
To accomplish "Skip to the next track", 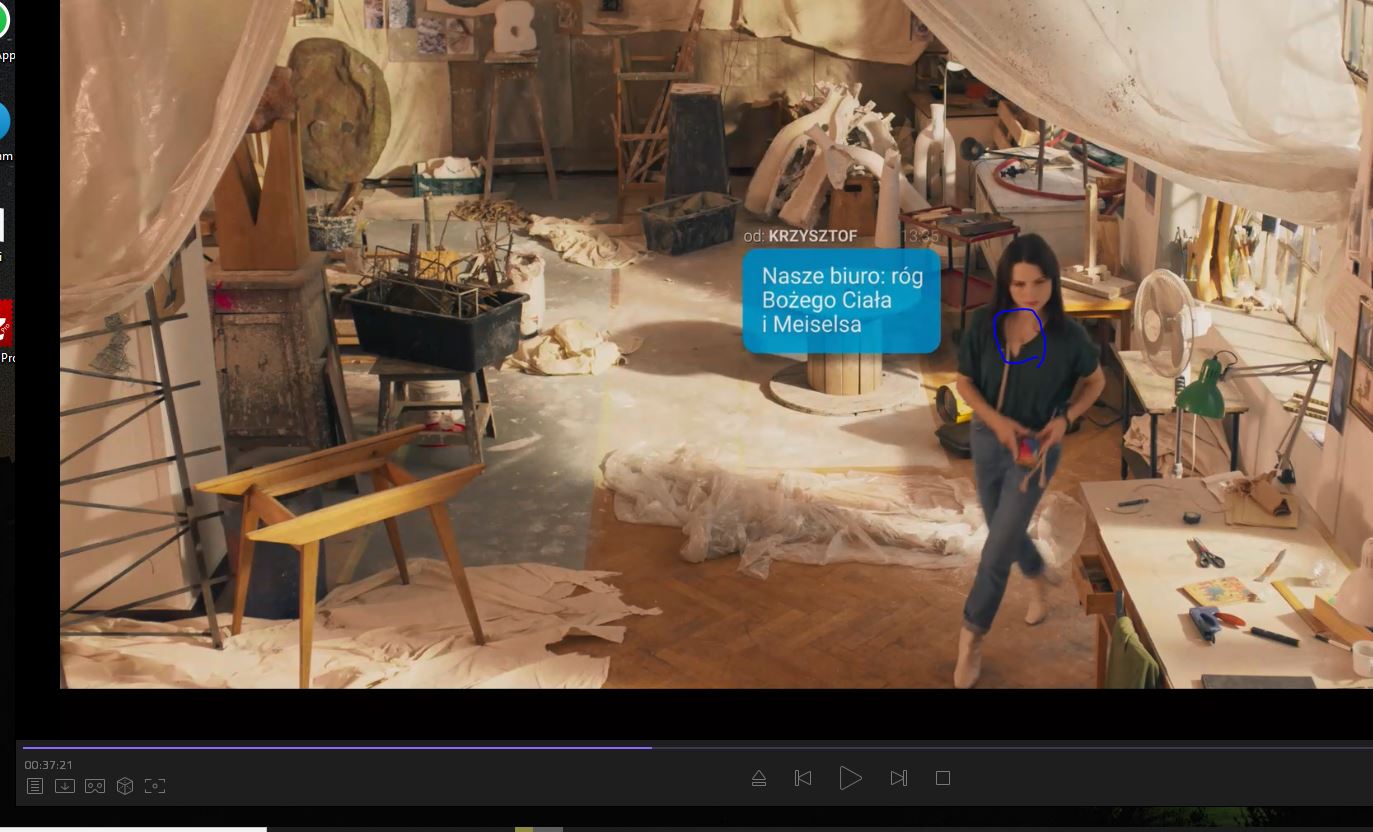I will (898, 778).
